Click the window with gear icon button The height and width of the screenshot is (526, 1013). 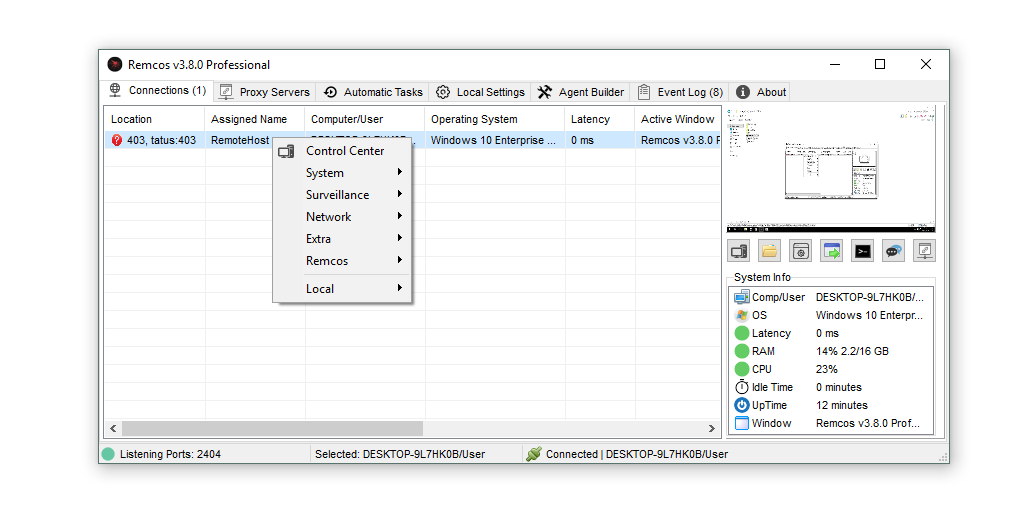coord(800,251)
